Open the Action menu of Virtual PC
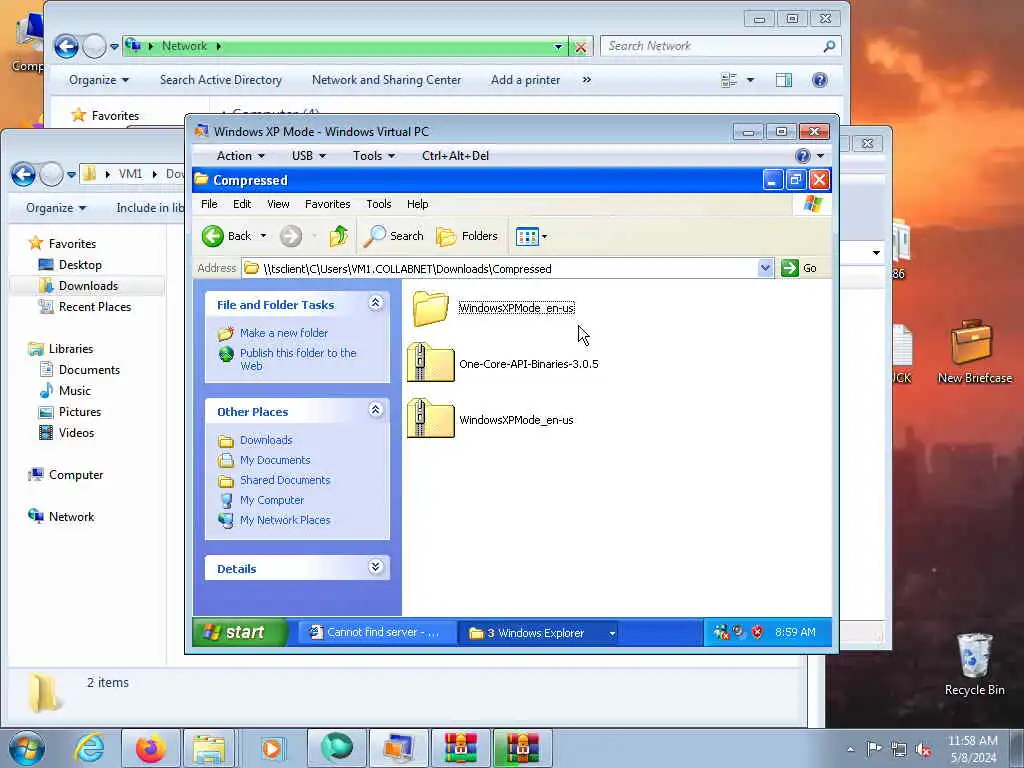The width and height of the screenshot is (1024, 768). pyautogui.click(x=240, y=155)
